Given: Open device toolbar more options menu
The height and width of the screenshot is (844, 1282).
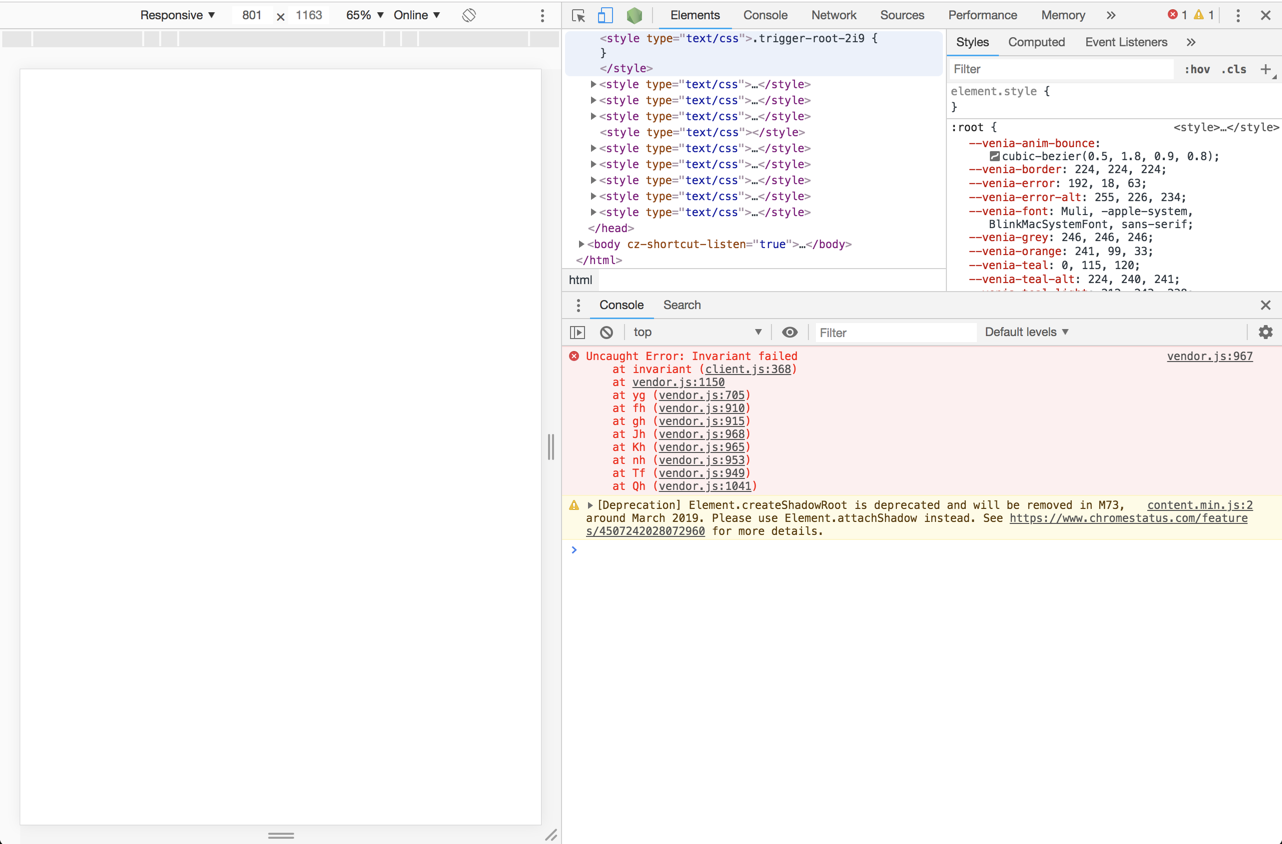Looking at the screenshot, I should click(543, 15).
